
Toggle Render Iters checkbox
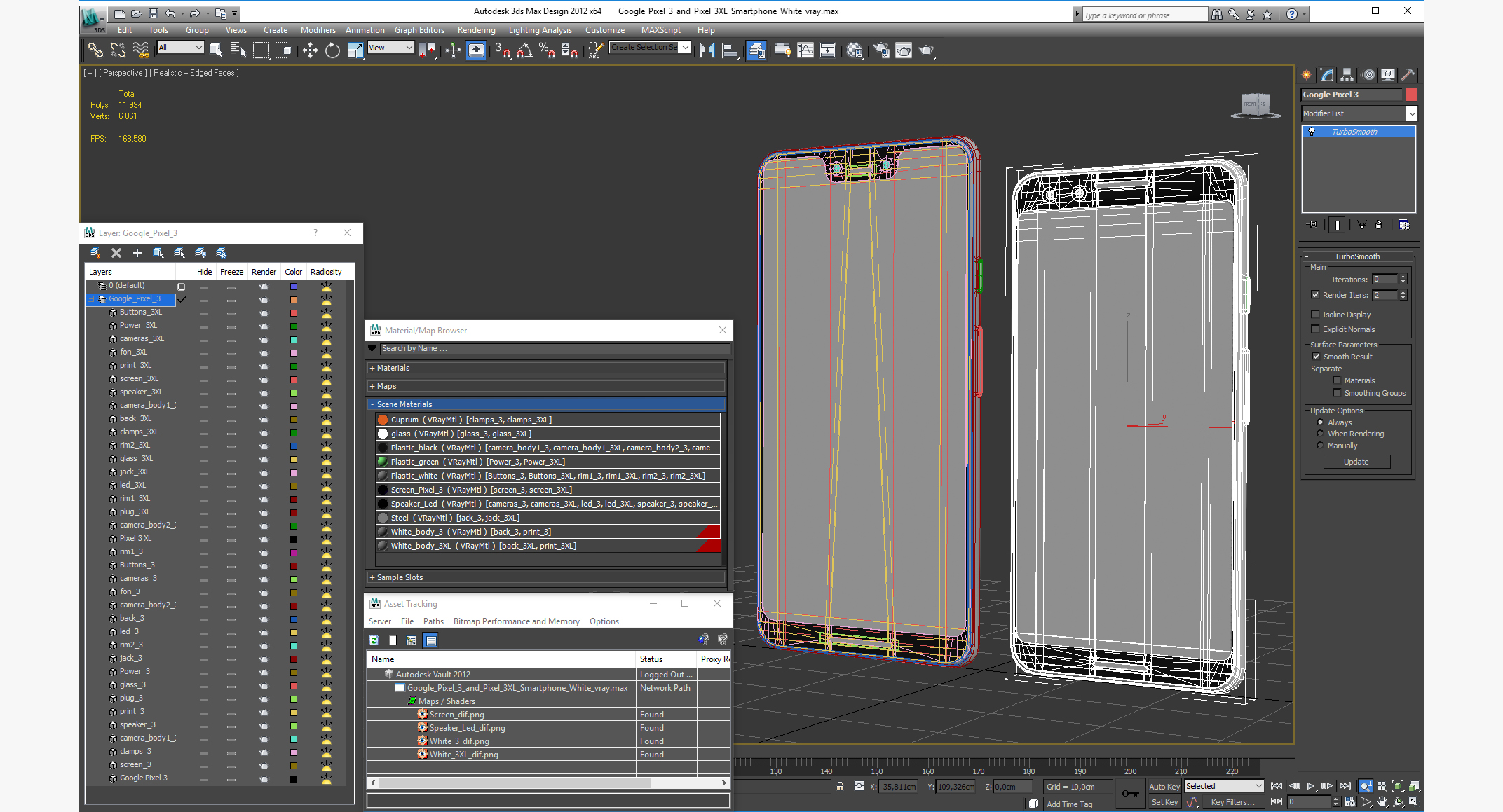pyautogui.click(x=1316, y=295)
